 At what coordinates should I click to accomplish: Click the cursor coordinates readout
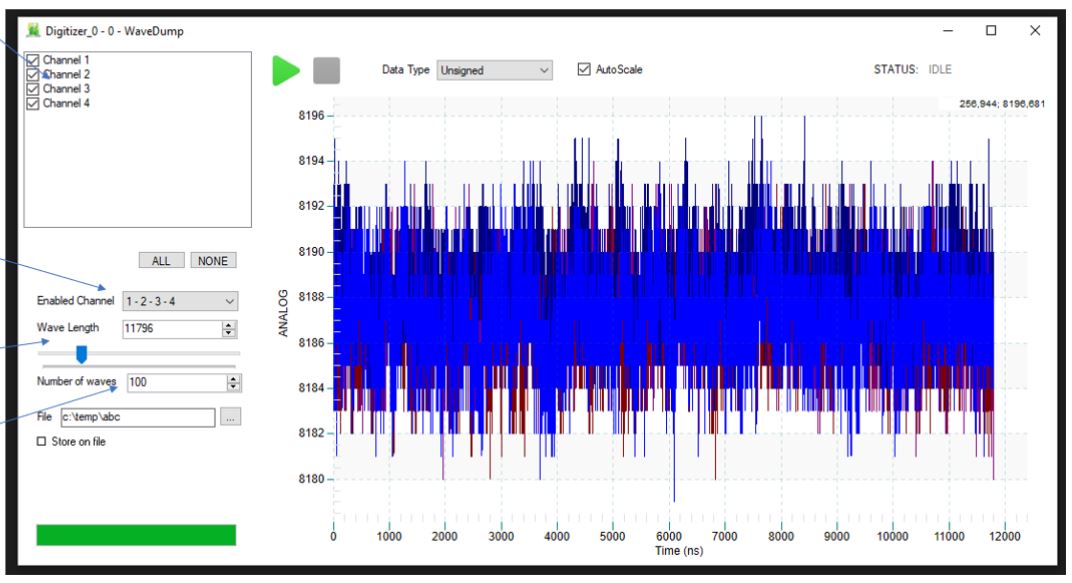(x=1002, y=104)
